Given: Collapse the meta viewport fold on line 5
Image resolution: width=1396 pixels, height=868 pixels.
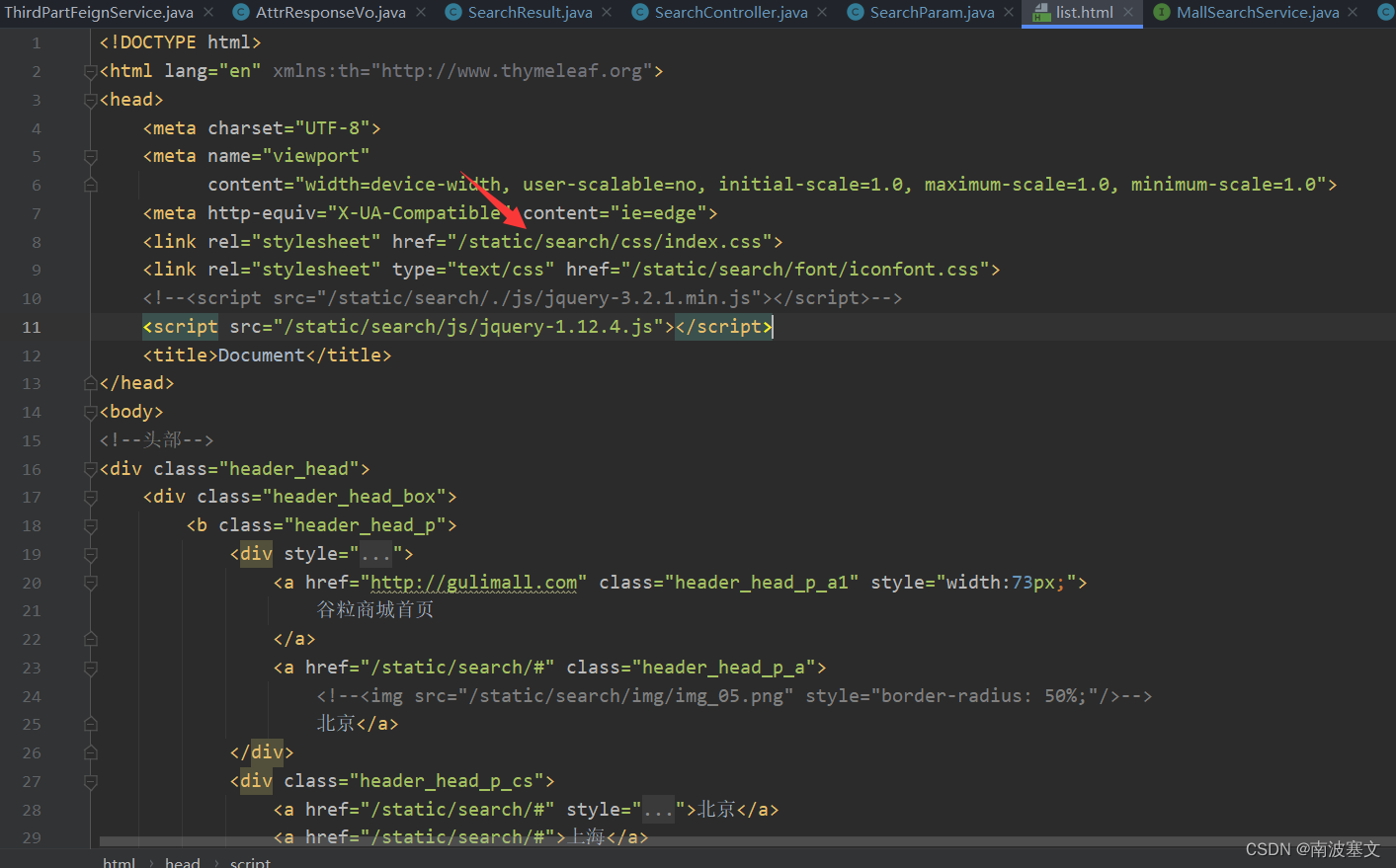Looking at the screenshot, I should click(91, 156).
